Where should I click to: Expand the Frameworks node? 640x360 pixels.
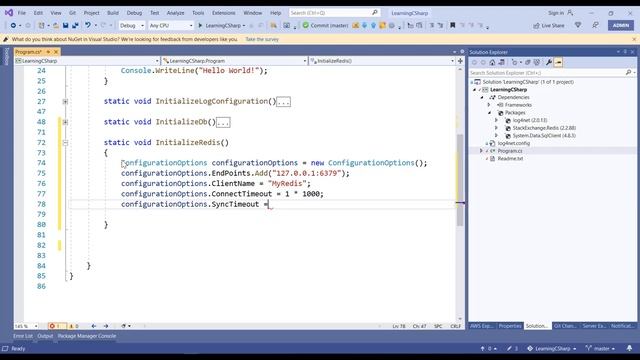click(489, 105)
